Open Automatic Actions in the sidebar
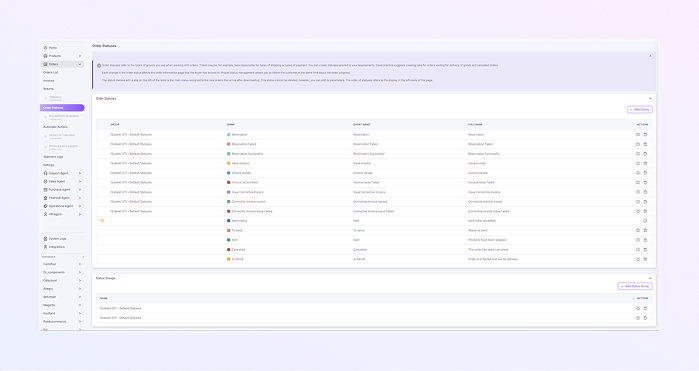This screenshot has width=699, height=371. [56, 127]
